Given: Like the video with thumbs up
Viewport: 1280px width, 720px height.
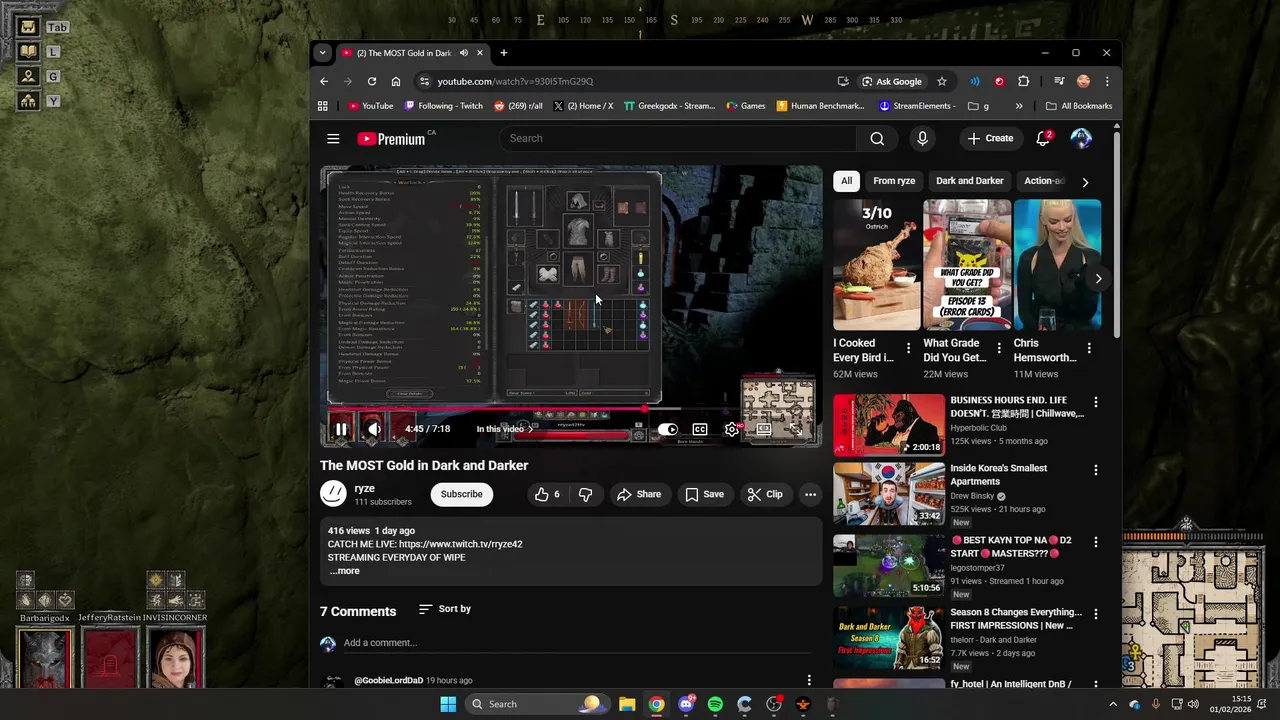Looking at the screenshot, I should pos(548,494).
